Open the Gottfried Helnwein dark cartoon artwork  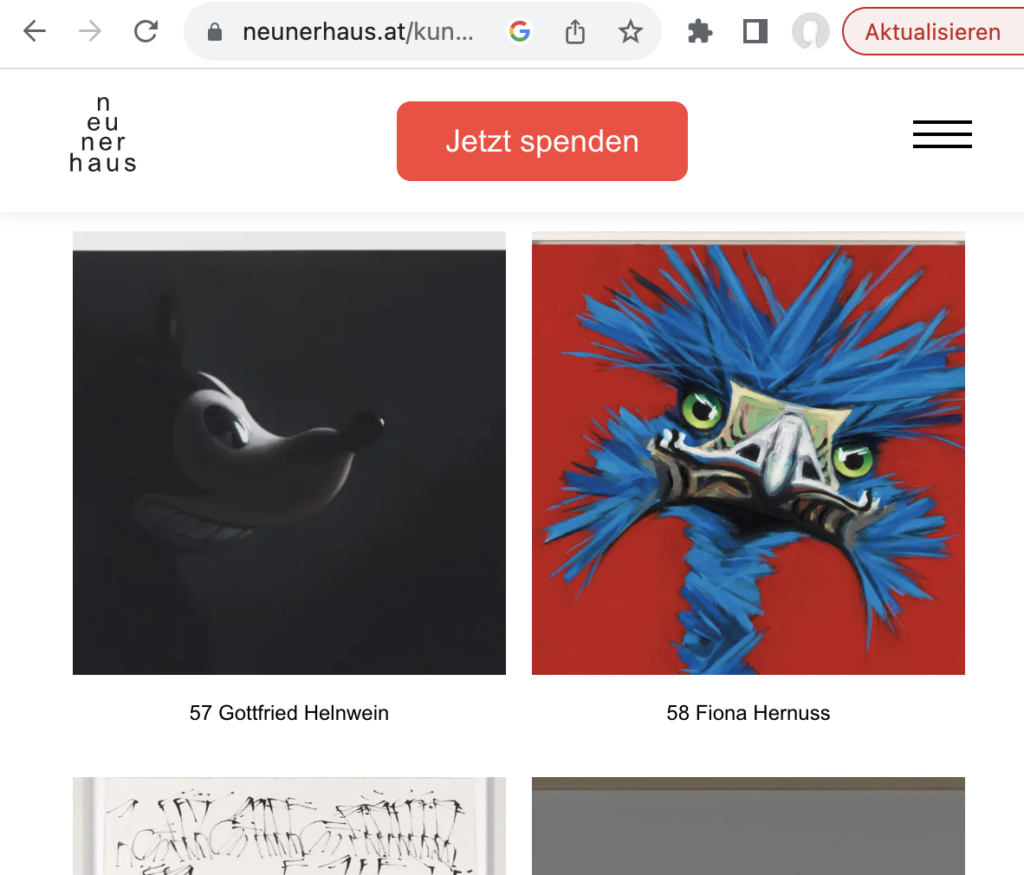click(x=289, y=453)
